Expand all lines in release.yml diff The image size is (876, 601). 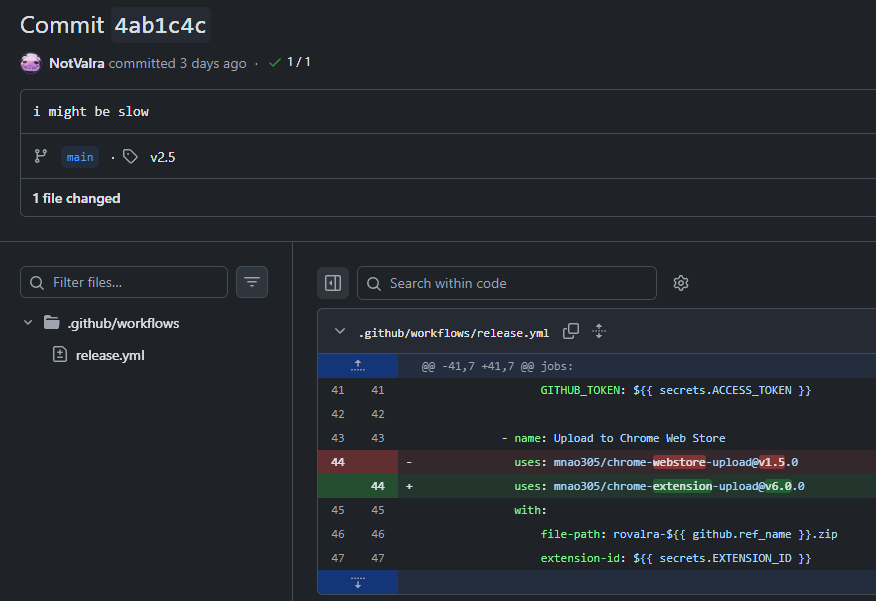(599, 331)
